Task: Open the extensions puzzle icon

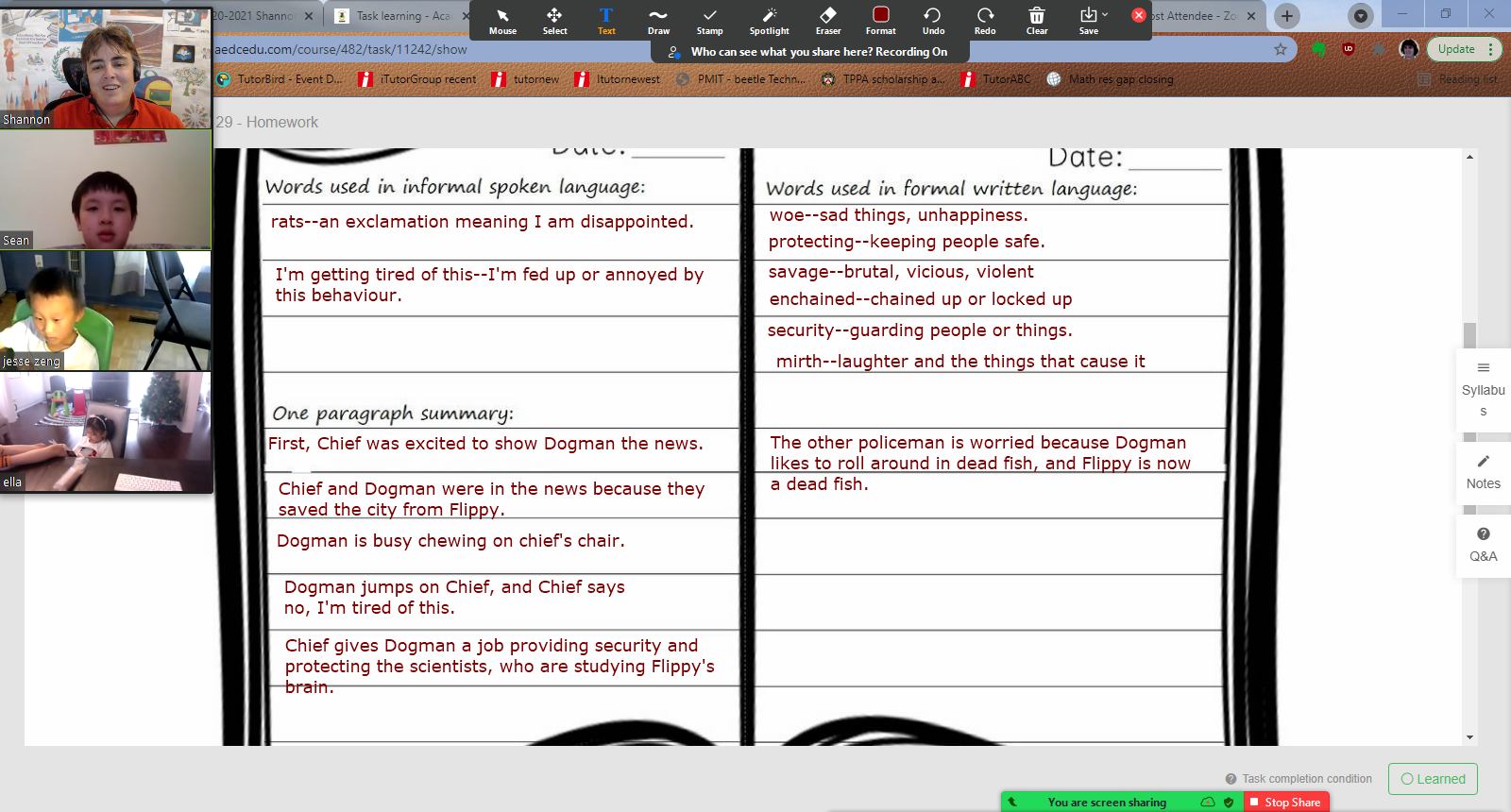Action: [1379, 49]
